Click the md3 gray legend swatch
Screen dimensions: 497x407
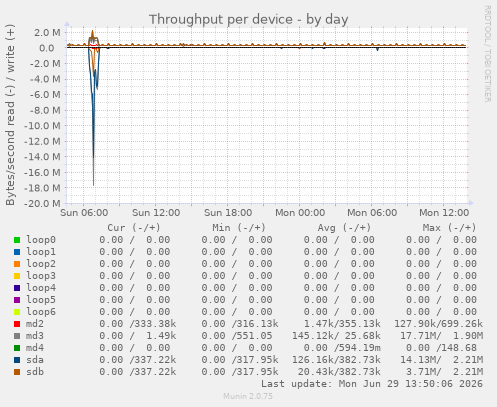pyautogui.click(x=17, y=336)
